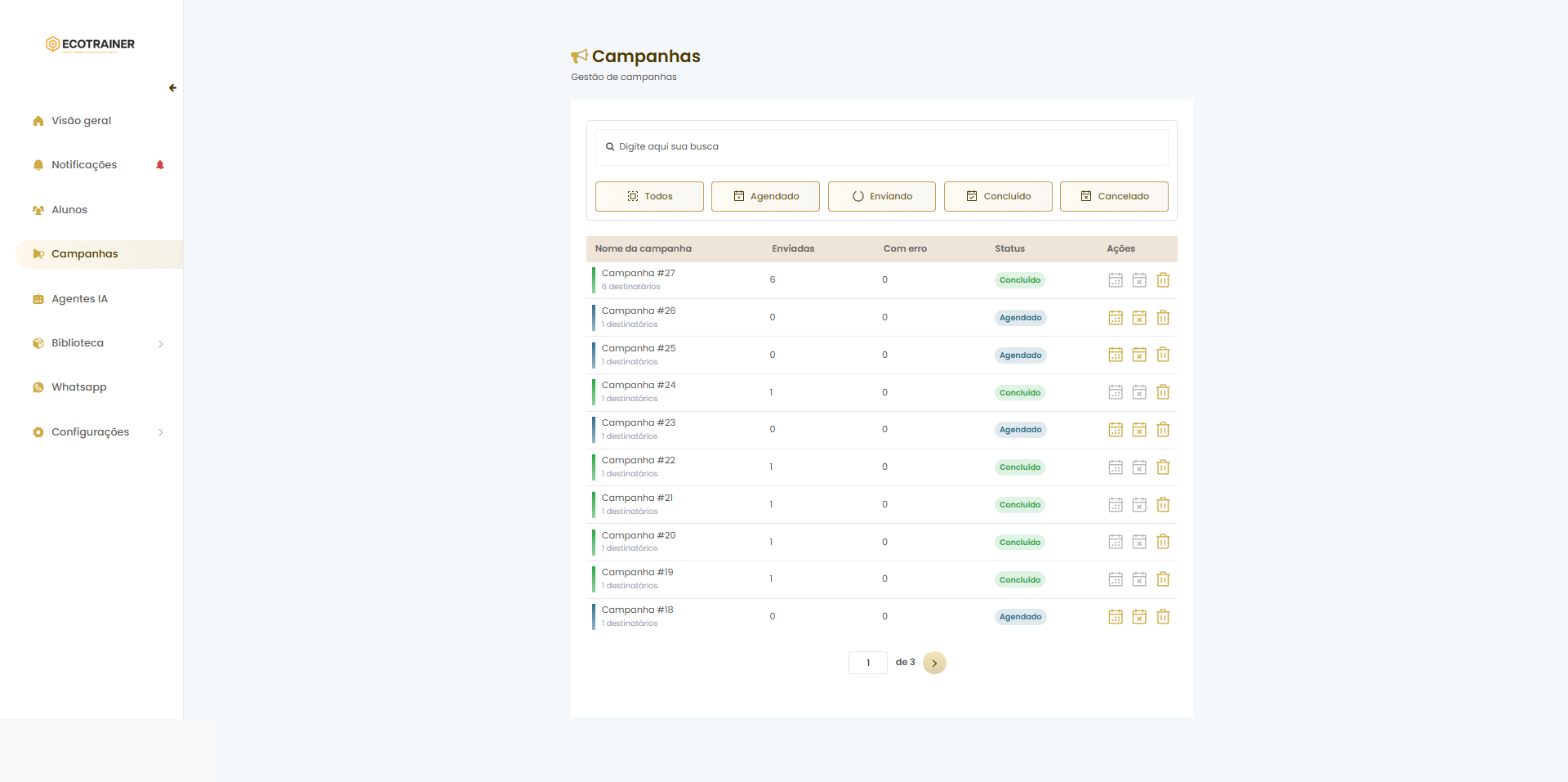Delete Campanha #18 with trash icon

[x=1163, y=617]
